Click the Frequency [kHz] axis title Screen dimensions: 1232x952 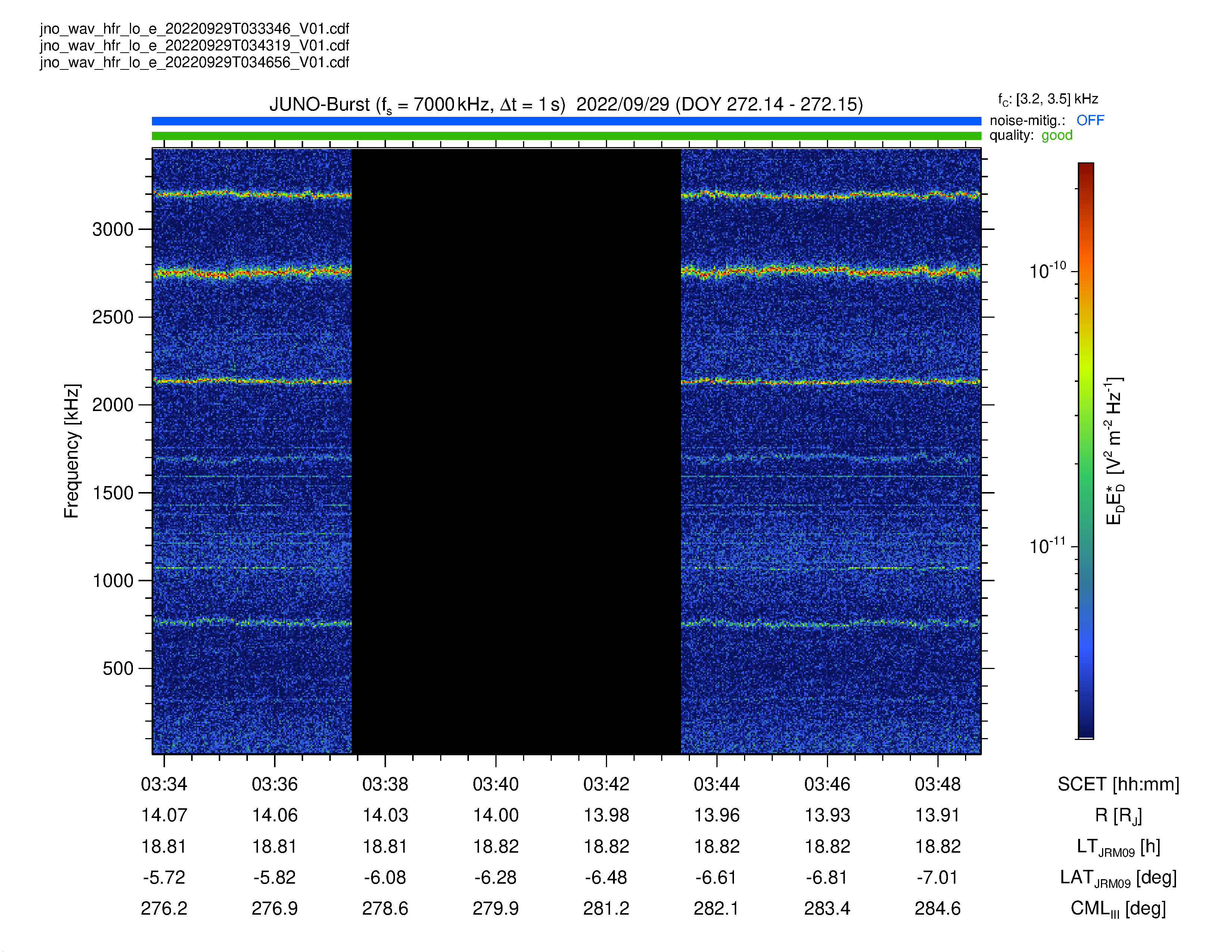[x=72, y=451]
